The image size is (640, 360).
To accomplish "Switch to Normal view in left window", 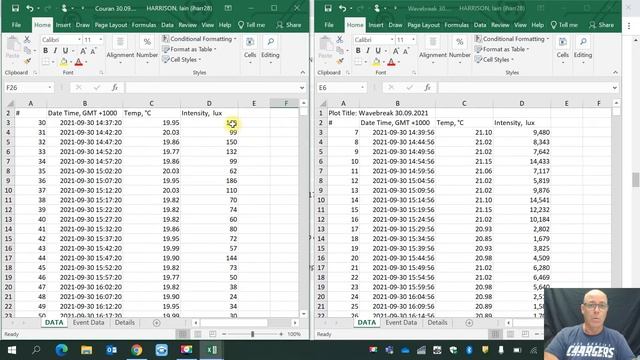I will click(x=182, y=334).
